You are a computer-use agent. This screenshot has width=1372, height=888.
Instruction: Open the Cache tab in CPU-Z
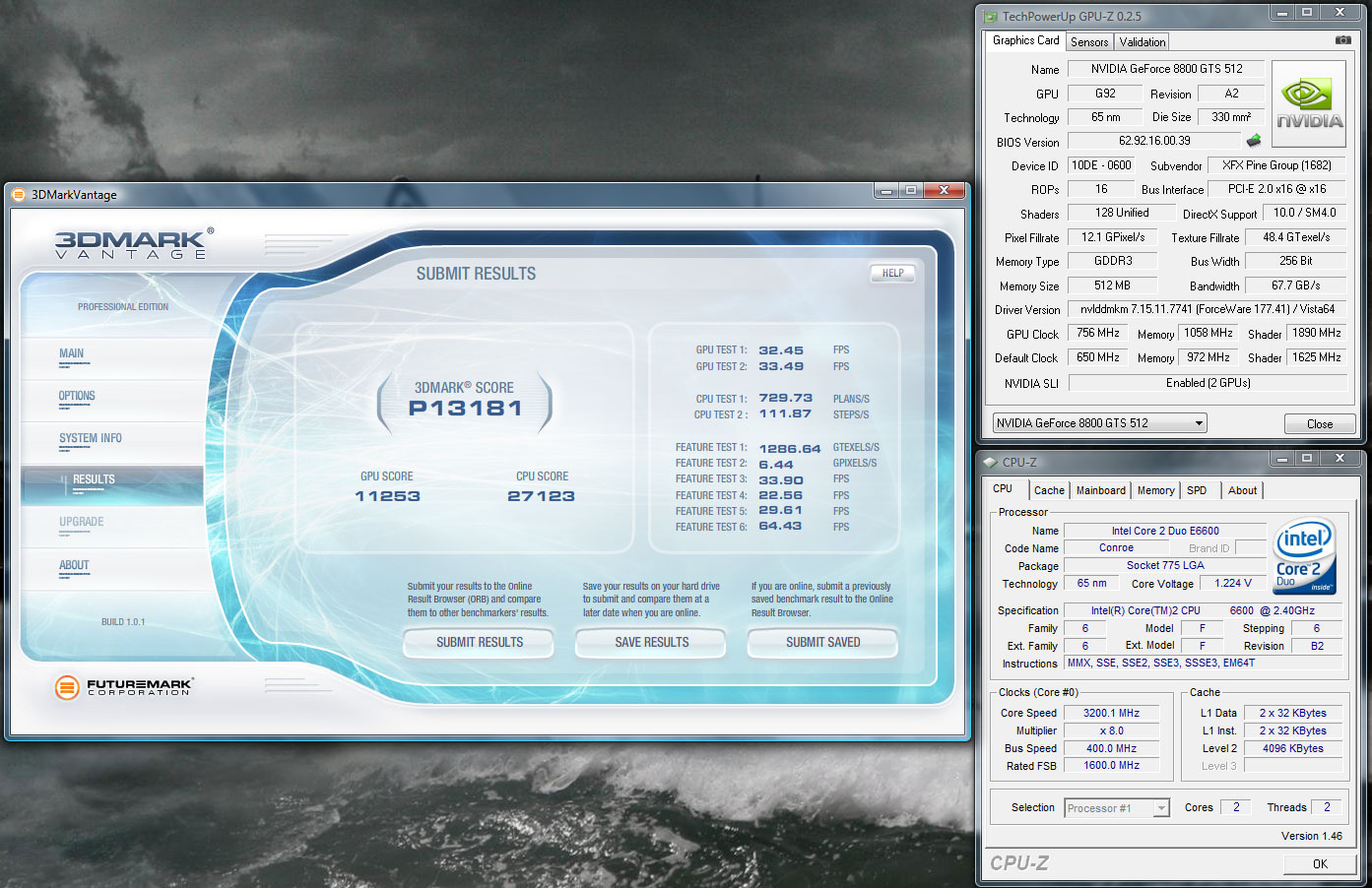[x=1049, y=490]
